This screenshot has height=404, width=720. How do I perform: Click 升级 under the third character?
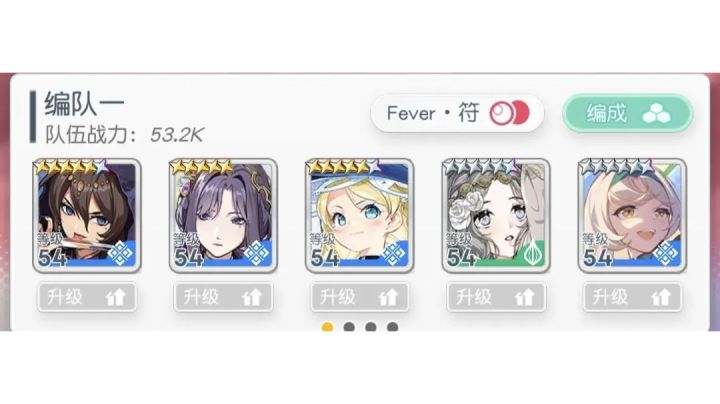pos(360,297)
